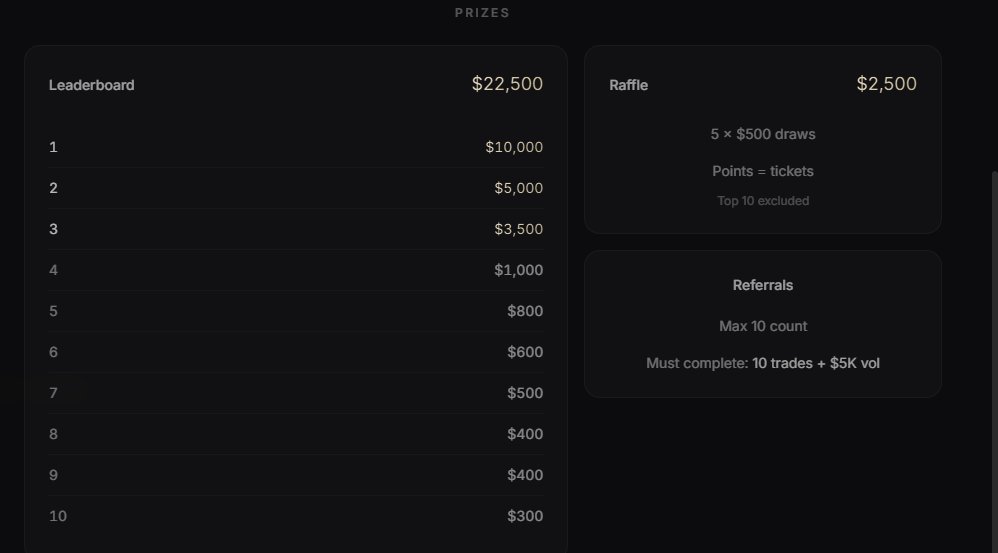The height and width of the screenshot is (553, 998).
Task: Select the Leaderboard card title
Action: tap(91, 85)
